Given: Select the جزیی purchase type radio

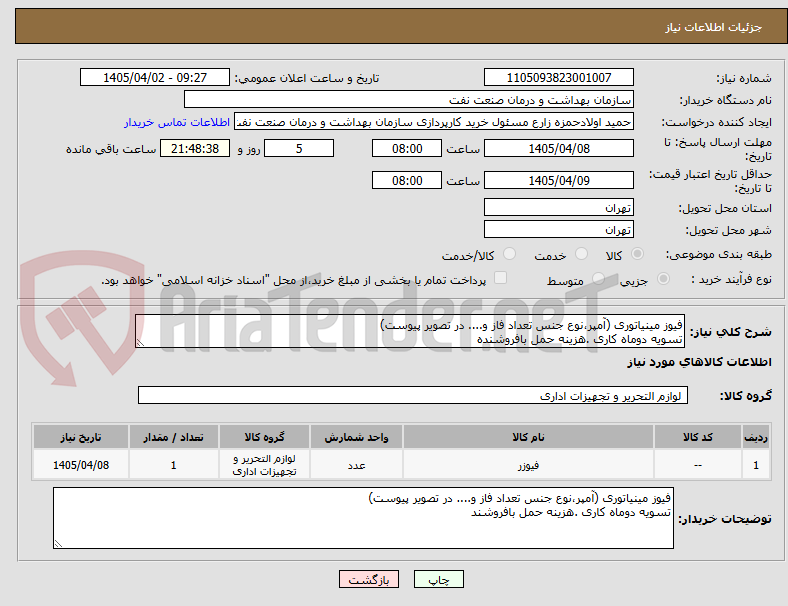Looking at the screenshot, I should click(x=663, y=279).
